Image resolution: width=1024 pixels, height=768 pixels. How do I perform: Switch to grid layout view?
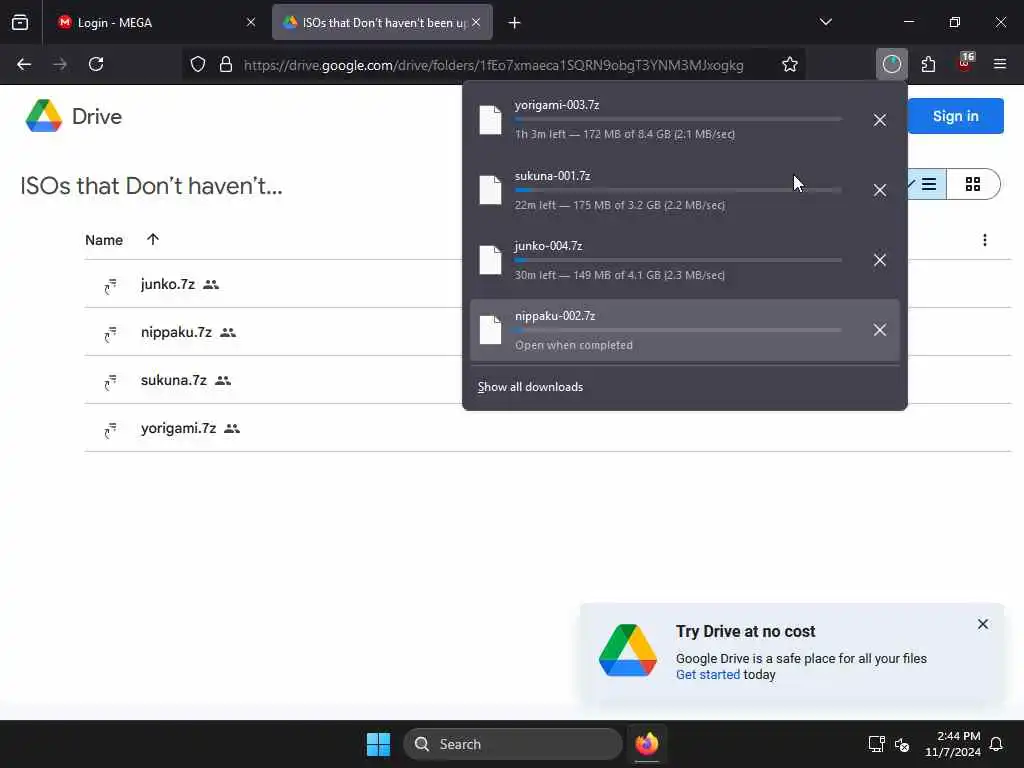[973, 184]
